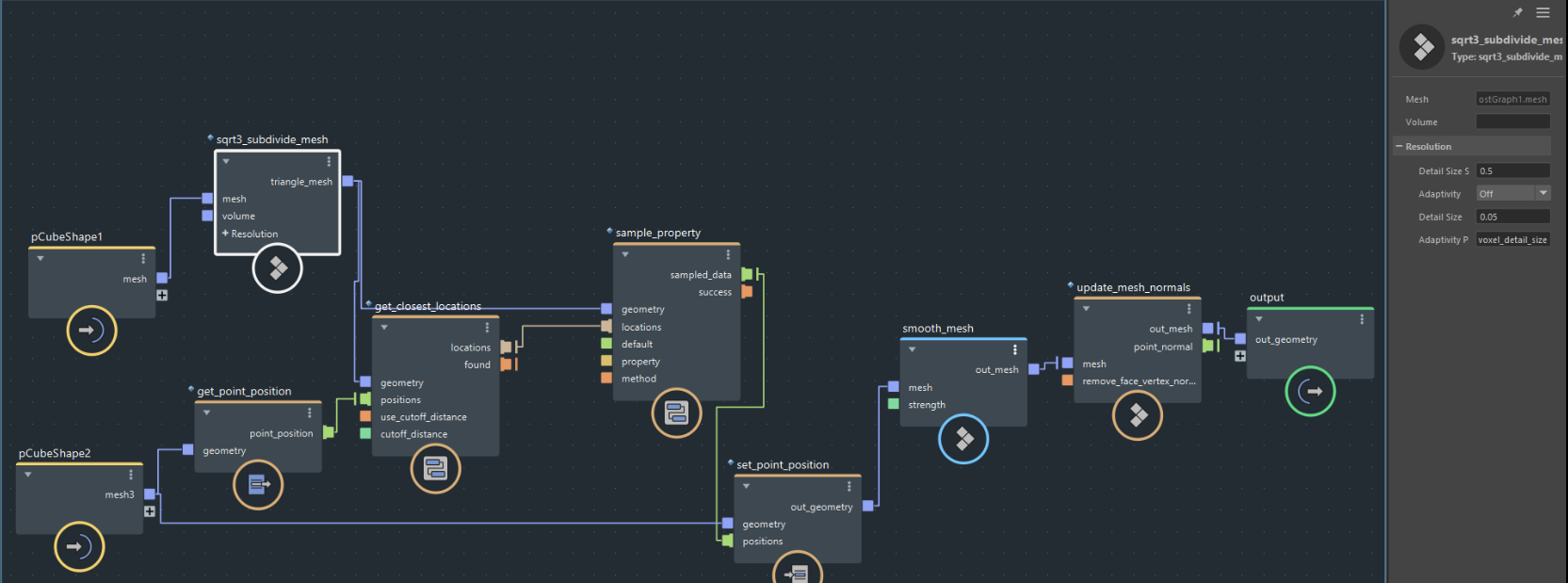Click the sampled_data output port

(x=747, y=274)
